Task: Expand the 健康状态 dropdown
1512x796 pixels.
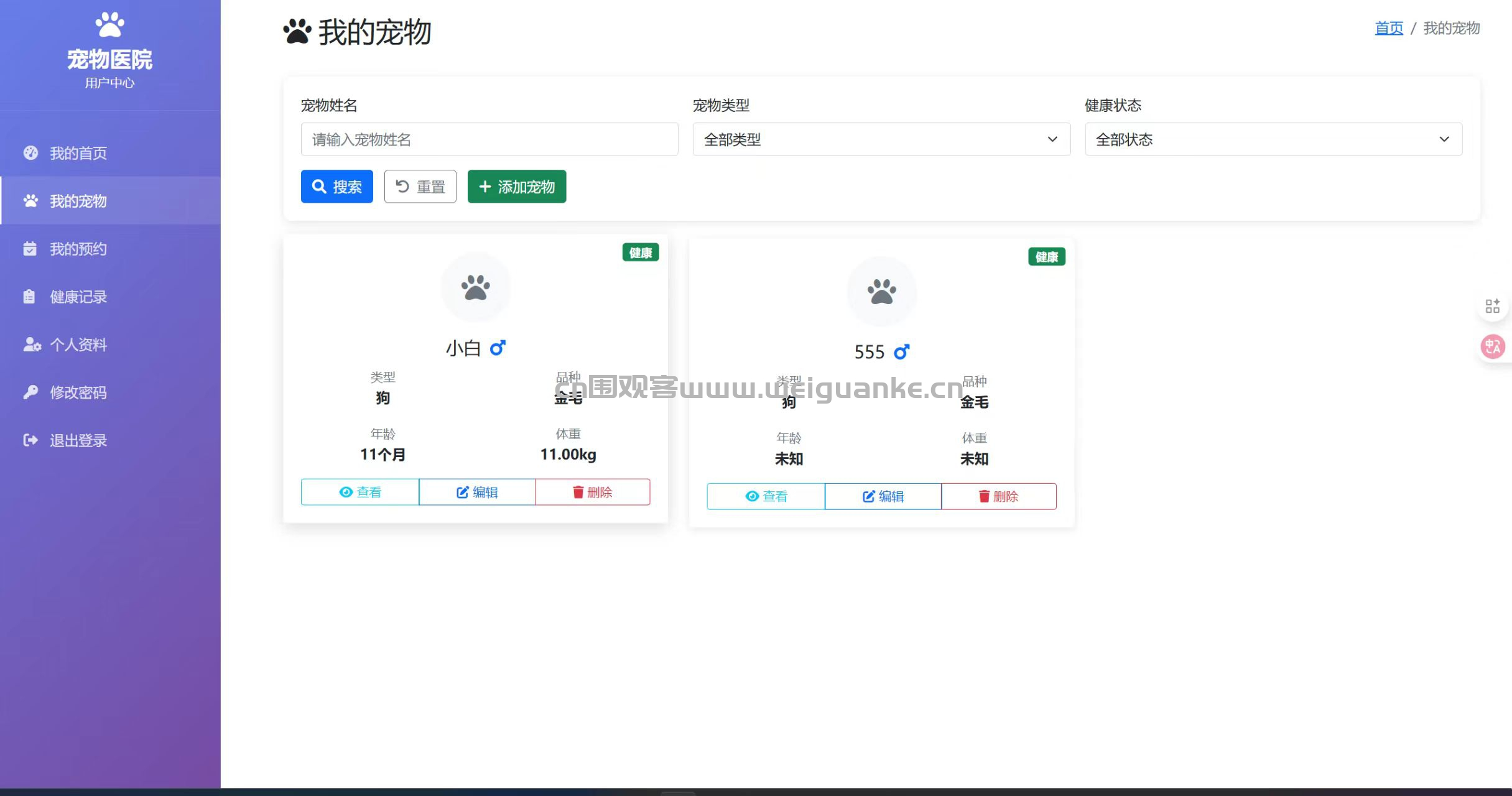Action: click(x=1273, y=139)
